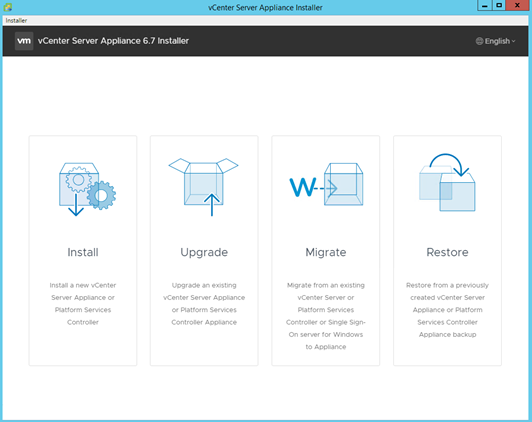The width and height of the screenshot is (532, 422).
Task: Click 'Upgrade an existing' description text
Action: (x=204, y=304)
